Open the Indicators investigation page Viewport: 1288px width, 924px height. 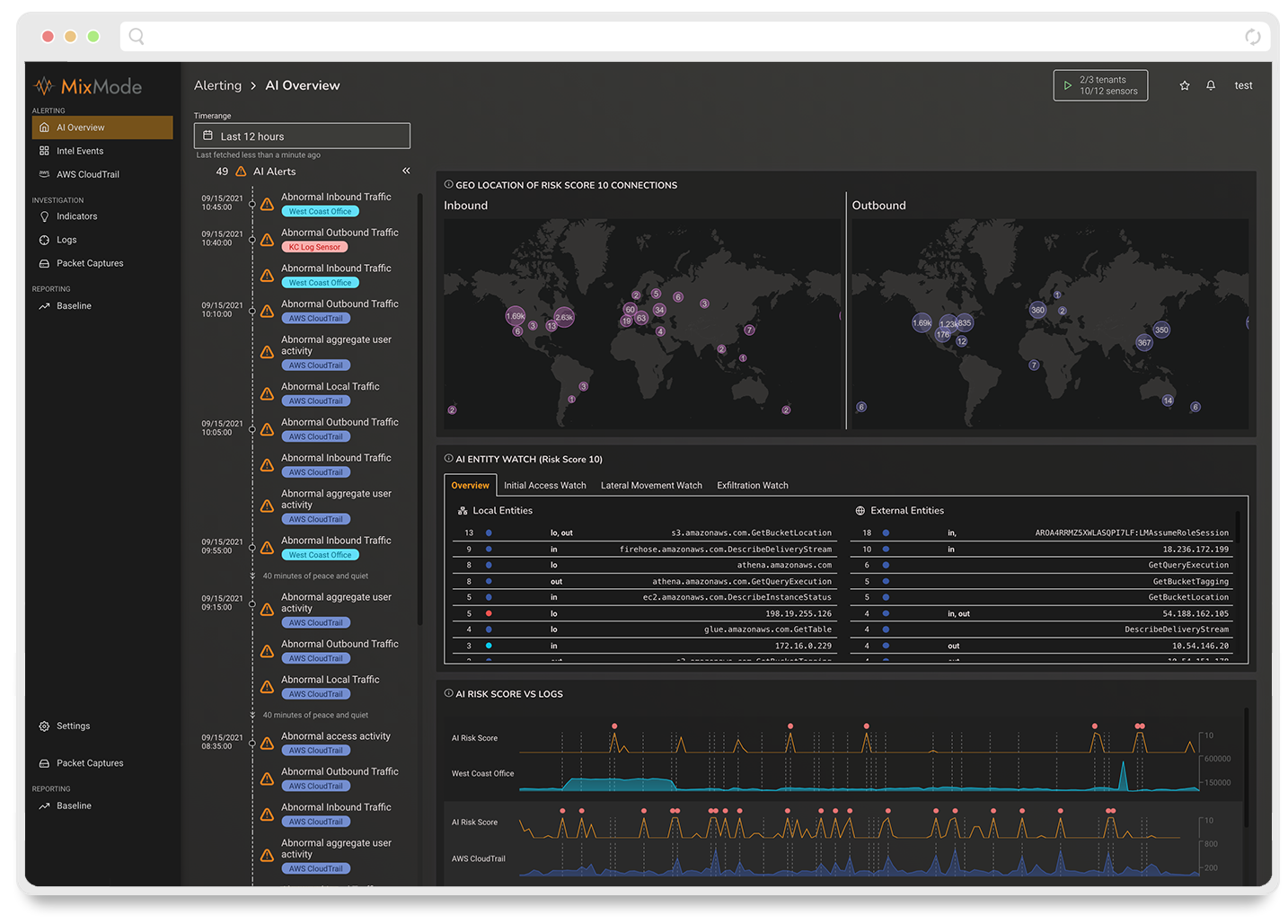[76, 216]
